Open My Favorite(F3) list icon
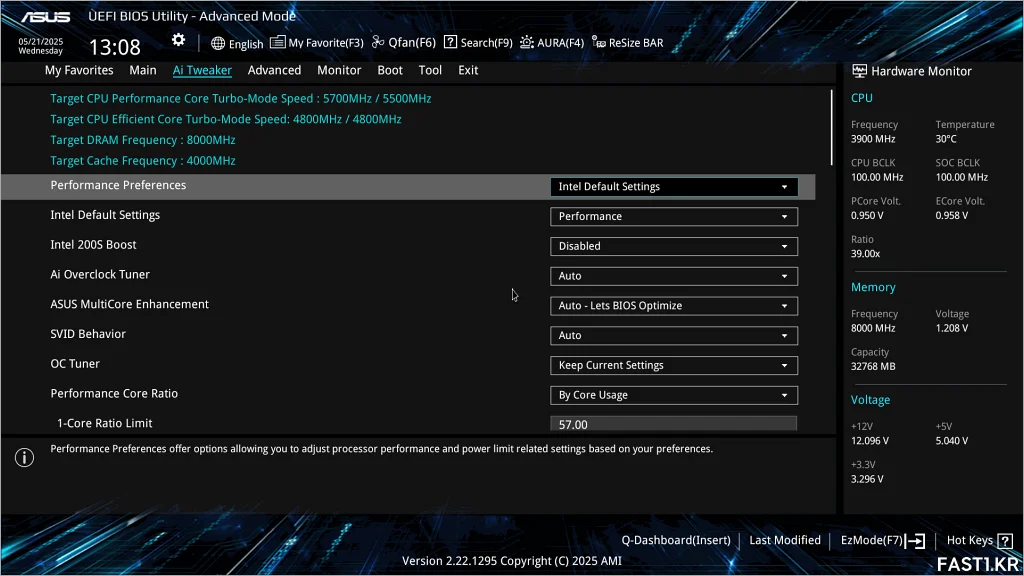This screenshot has height=576, width=1024. tap(278, 42)
